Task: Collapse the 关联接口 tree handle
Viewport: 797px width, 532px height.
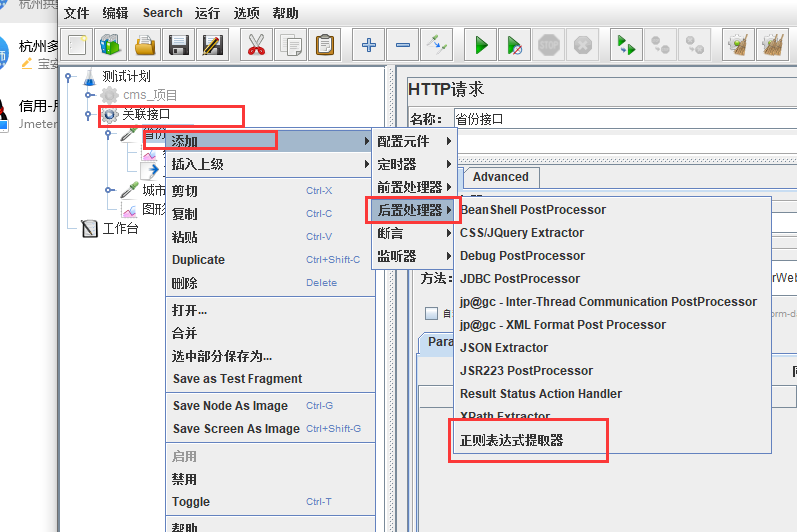Action: point(88,115)
